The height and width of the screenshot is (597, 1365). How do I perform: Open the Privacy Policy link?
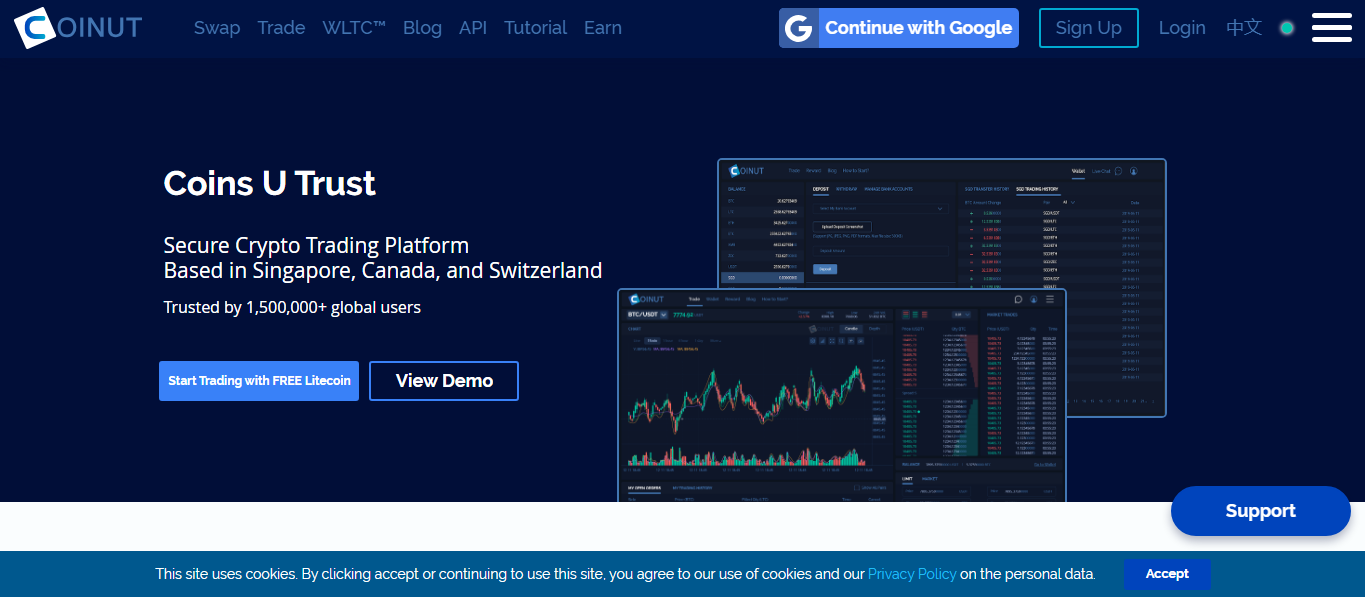pyautogui.click(x=912, y=574)
